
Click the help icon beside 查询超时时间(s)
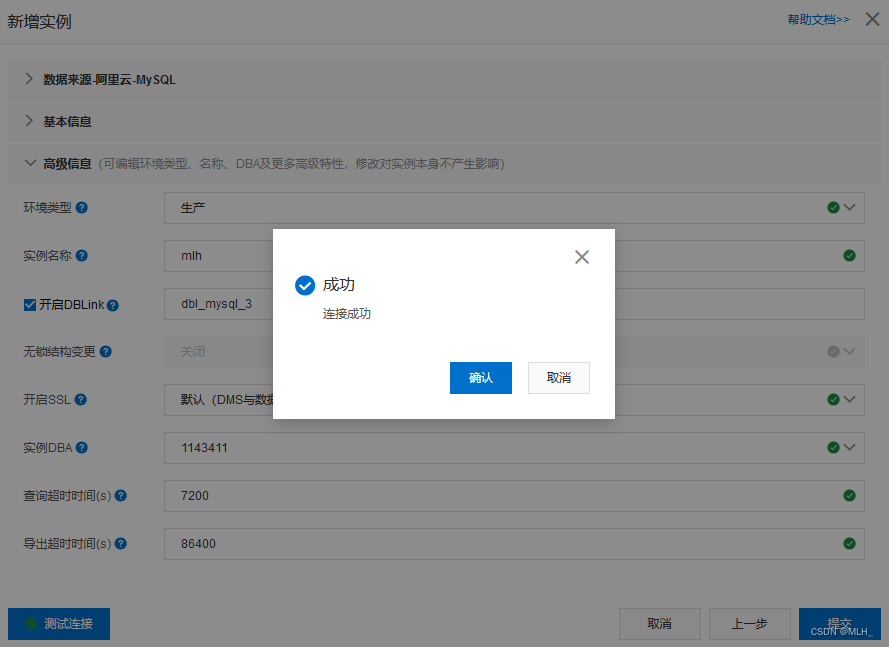121,496
